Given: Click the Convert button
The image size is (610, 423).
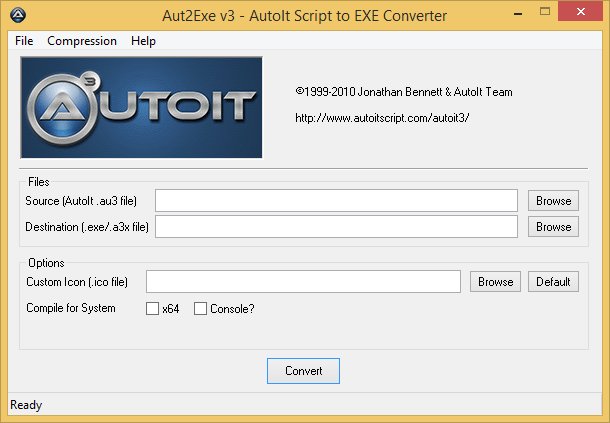Looking at the screenshot, I should pyautogui.click(x=303, y=371).
